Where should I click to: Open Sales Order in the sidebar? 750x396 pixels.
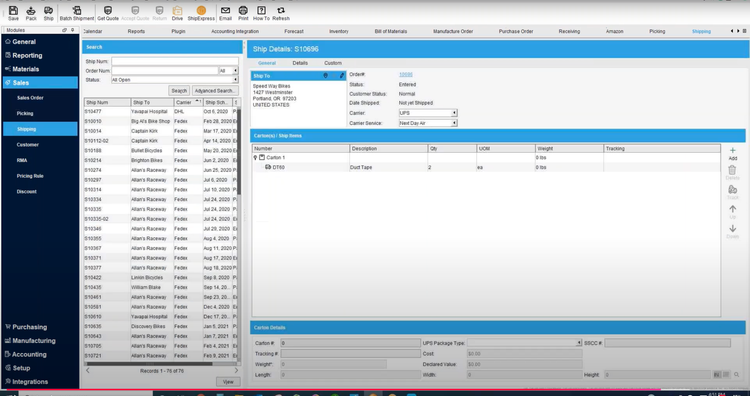point(30,98)
